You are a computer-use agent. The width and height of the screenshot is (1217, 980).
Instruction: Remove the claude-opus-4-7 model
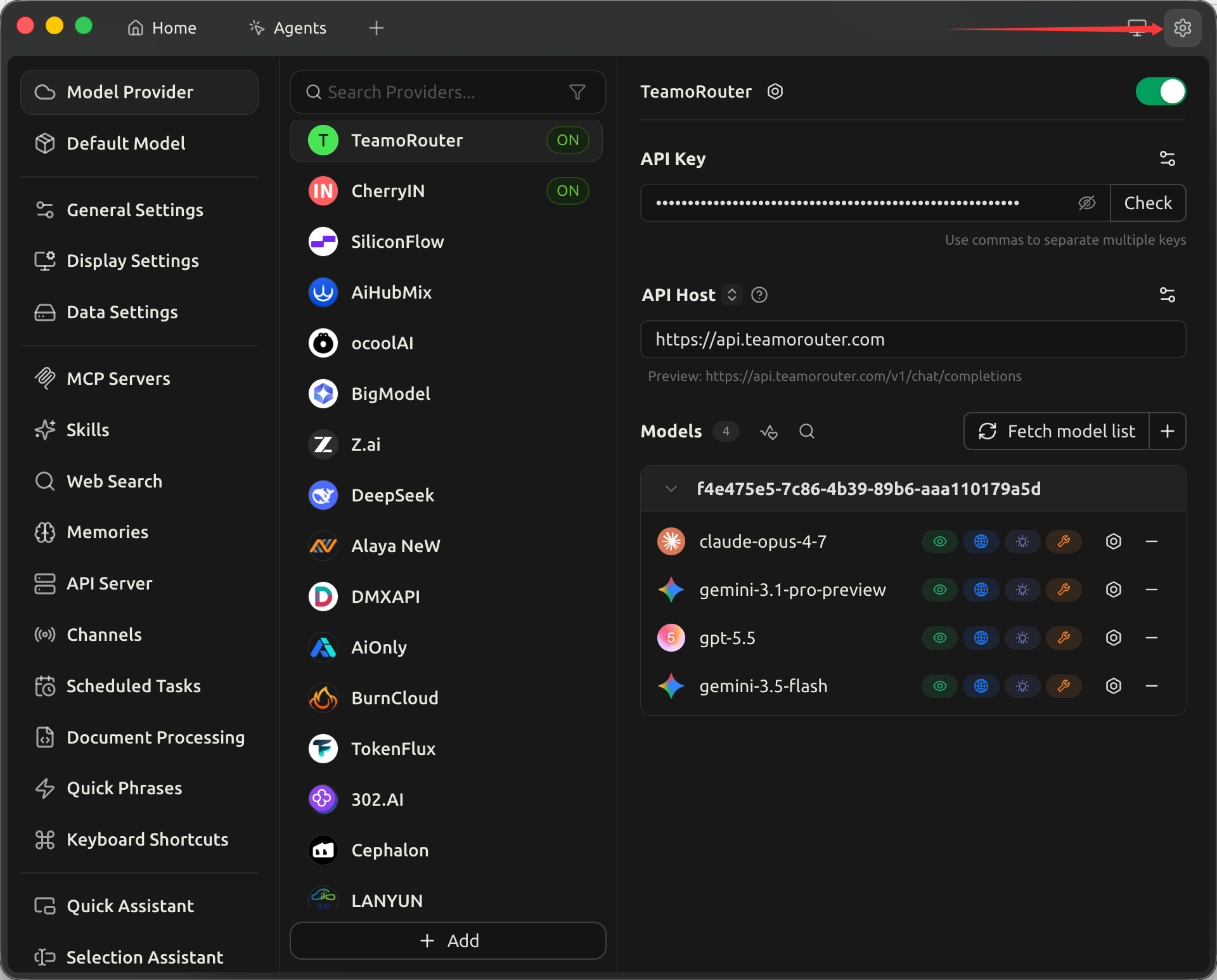pos(1152,541)
